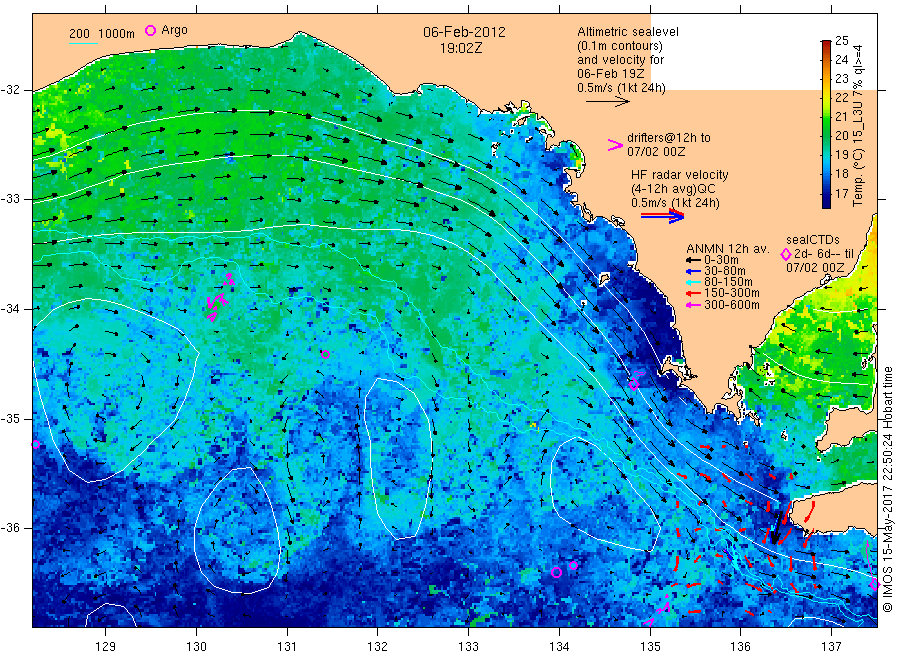The height and width of the screenshot is (660, 900).
Task: Click the '0-30m' depth label
Action: (x=721, y=260)
